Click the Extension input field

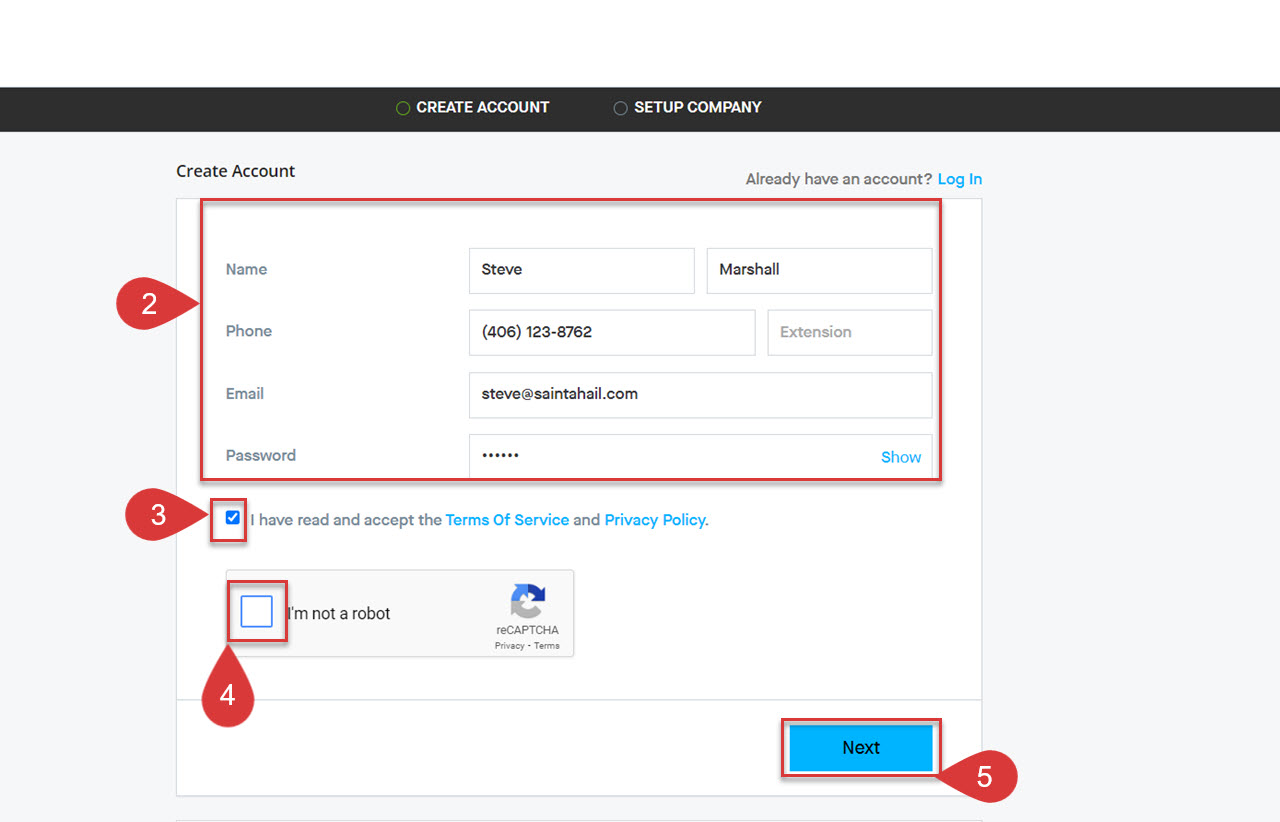tap(849, 332)
